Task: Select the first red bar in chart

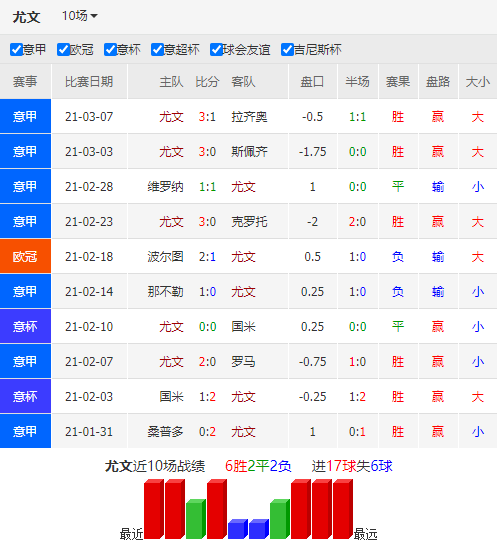Action: [x=154, y=509]
